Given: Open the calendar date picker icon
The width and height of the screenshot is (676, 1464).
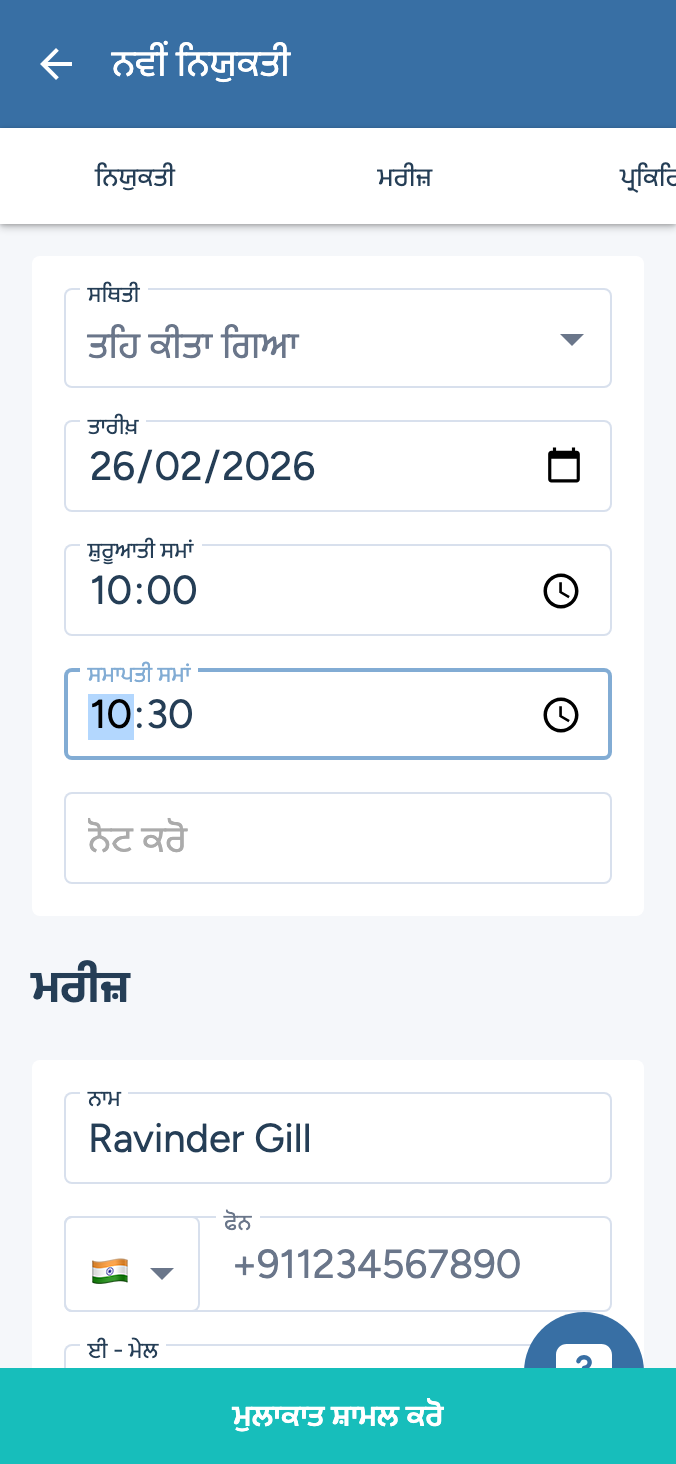Looking at the screenshot, I should 564,466.
